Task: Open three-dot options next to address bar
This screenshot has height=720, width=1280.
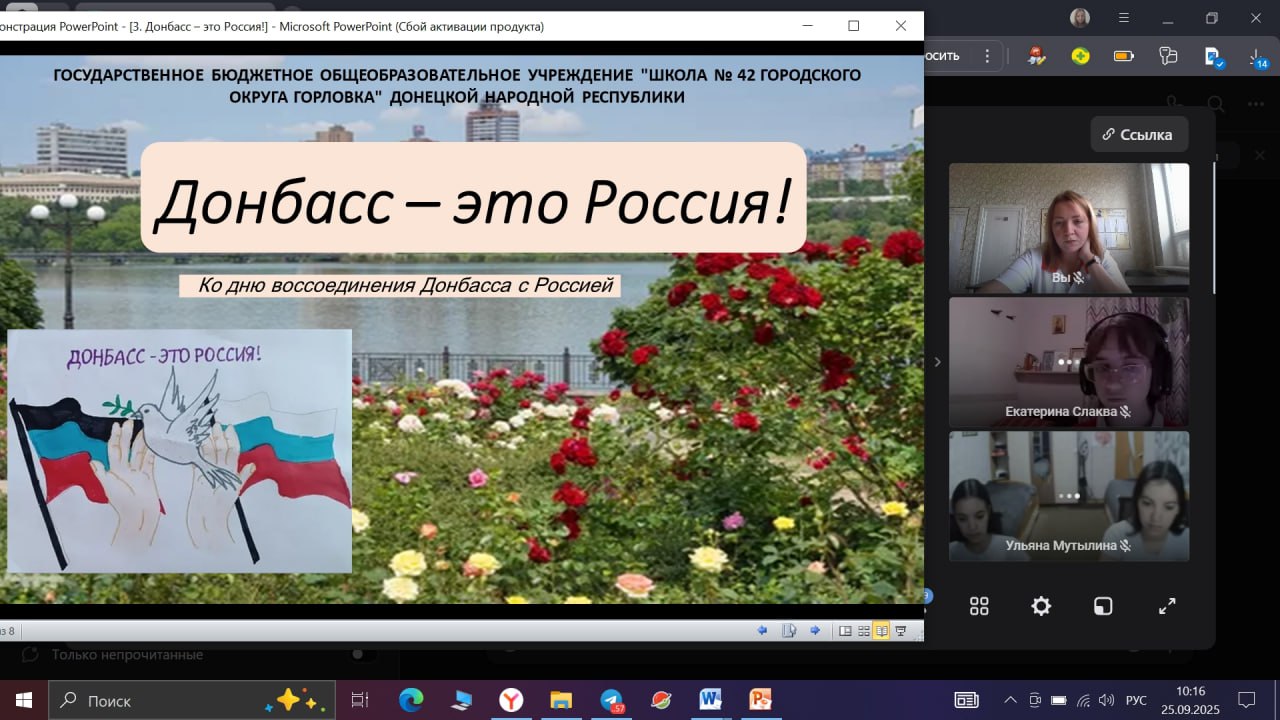Action: (x=988, y=56)
